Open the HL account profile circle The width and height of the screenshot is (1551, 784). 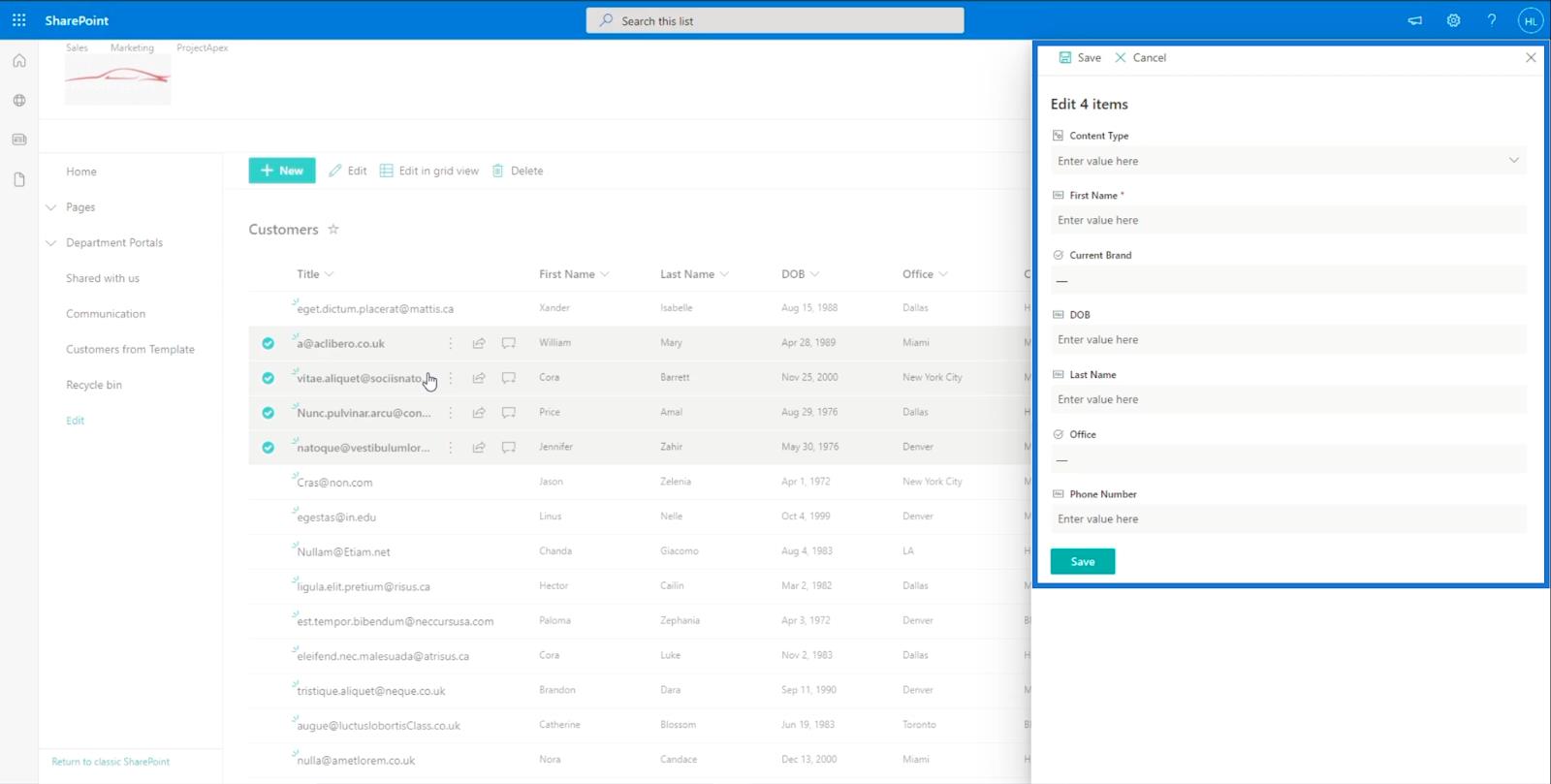(1531, 20)
